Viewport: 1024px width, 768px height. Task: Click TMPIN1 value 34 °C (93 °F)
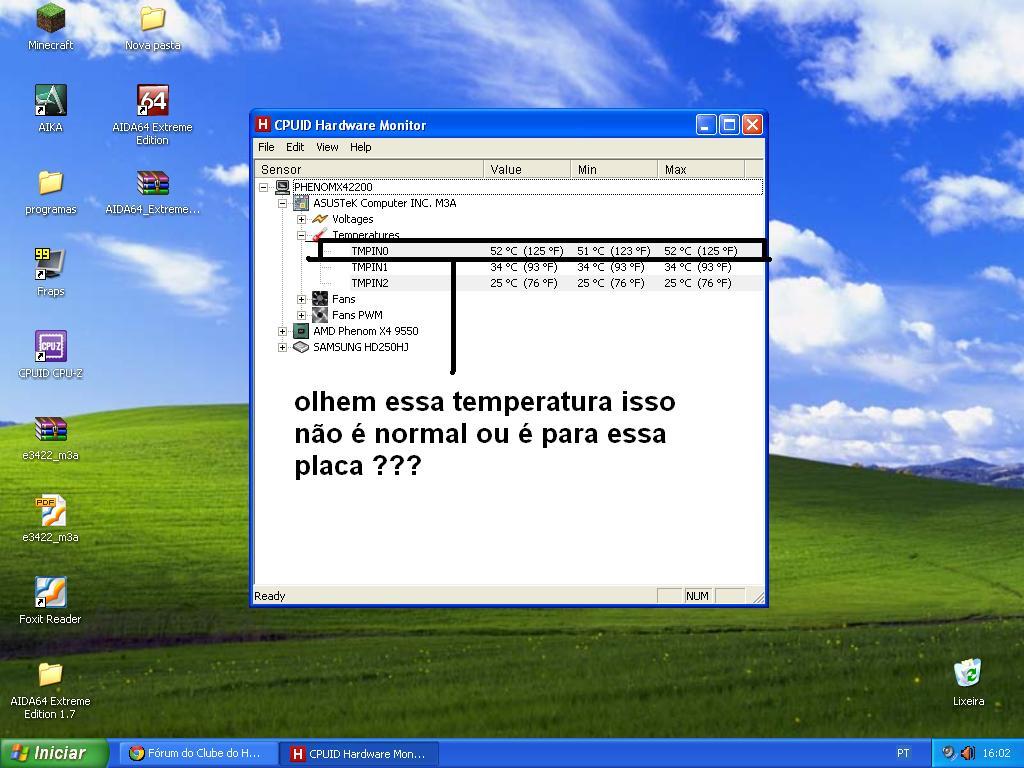point(524,267)
